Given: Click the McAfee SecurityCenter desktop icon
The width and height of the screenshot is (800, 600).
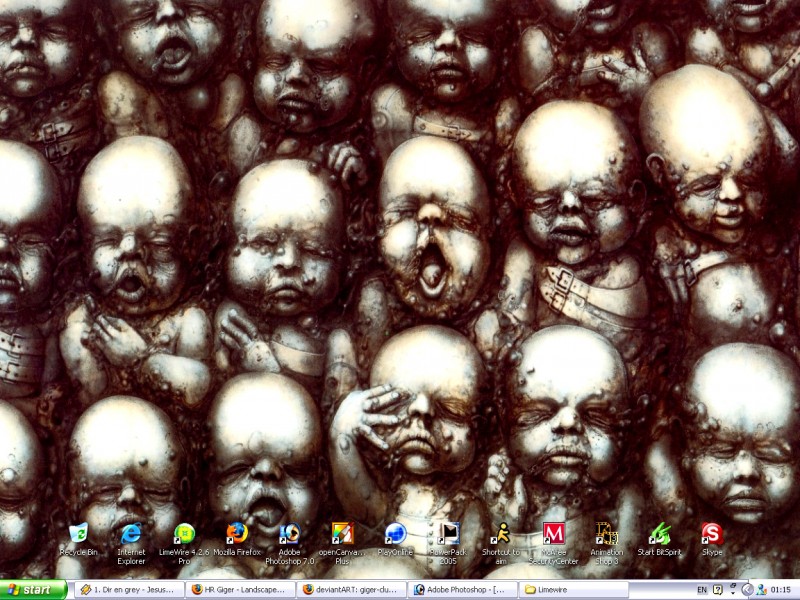Looking at the screenshot, I should coord(554,543).
